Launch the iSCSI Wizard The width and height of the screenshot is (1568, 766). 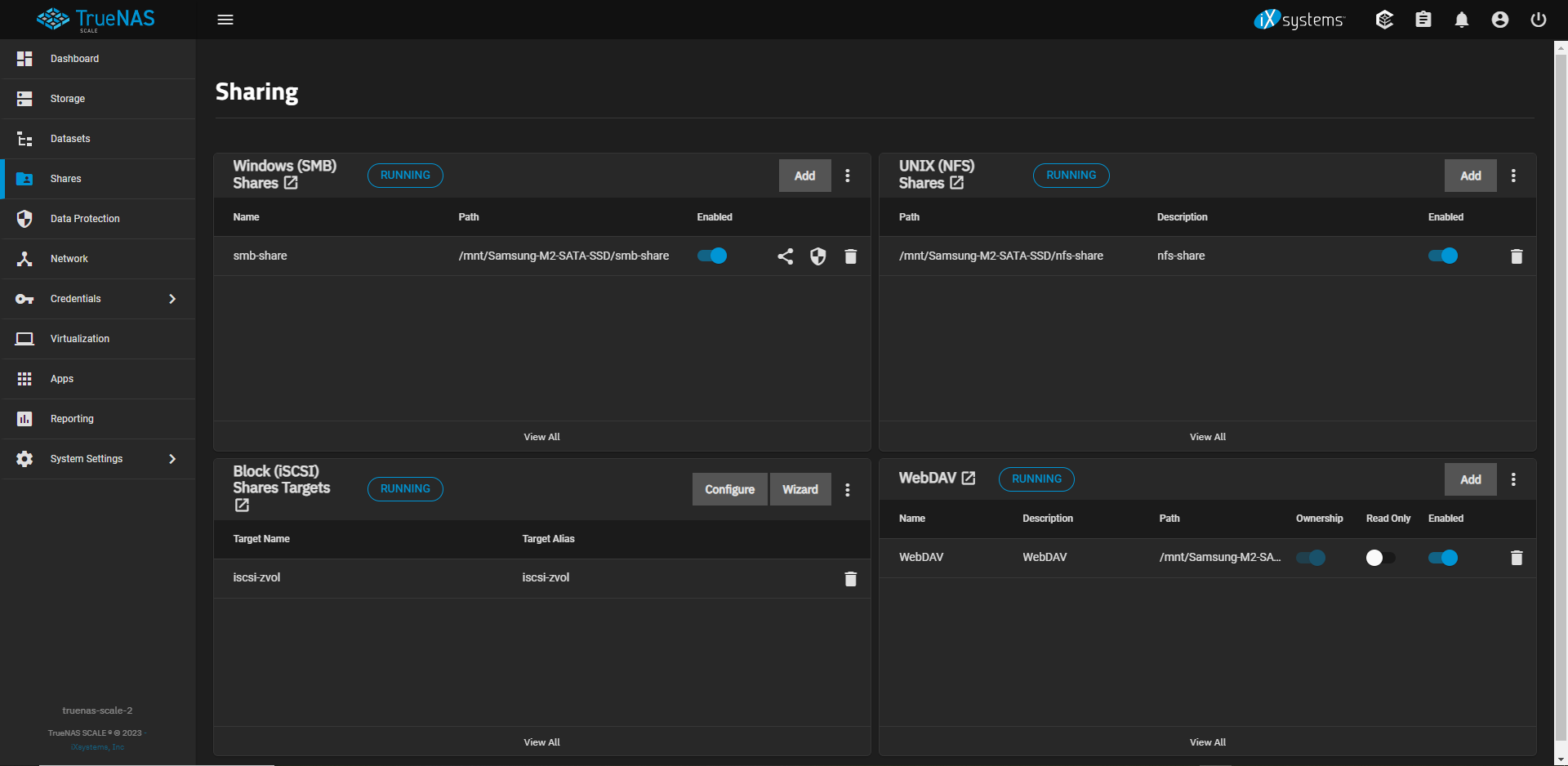800,489
